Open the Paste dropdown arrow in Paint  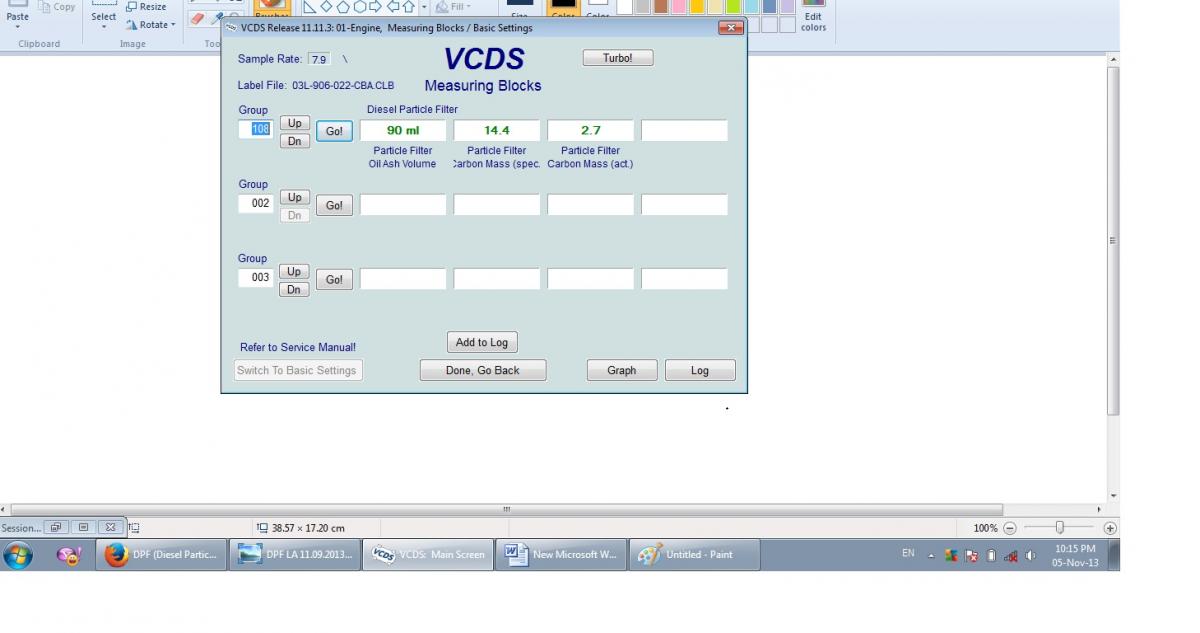(18, 27)
